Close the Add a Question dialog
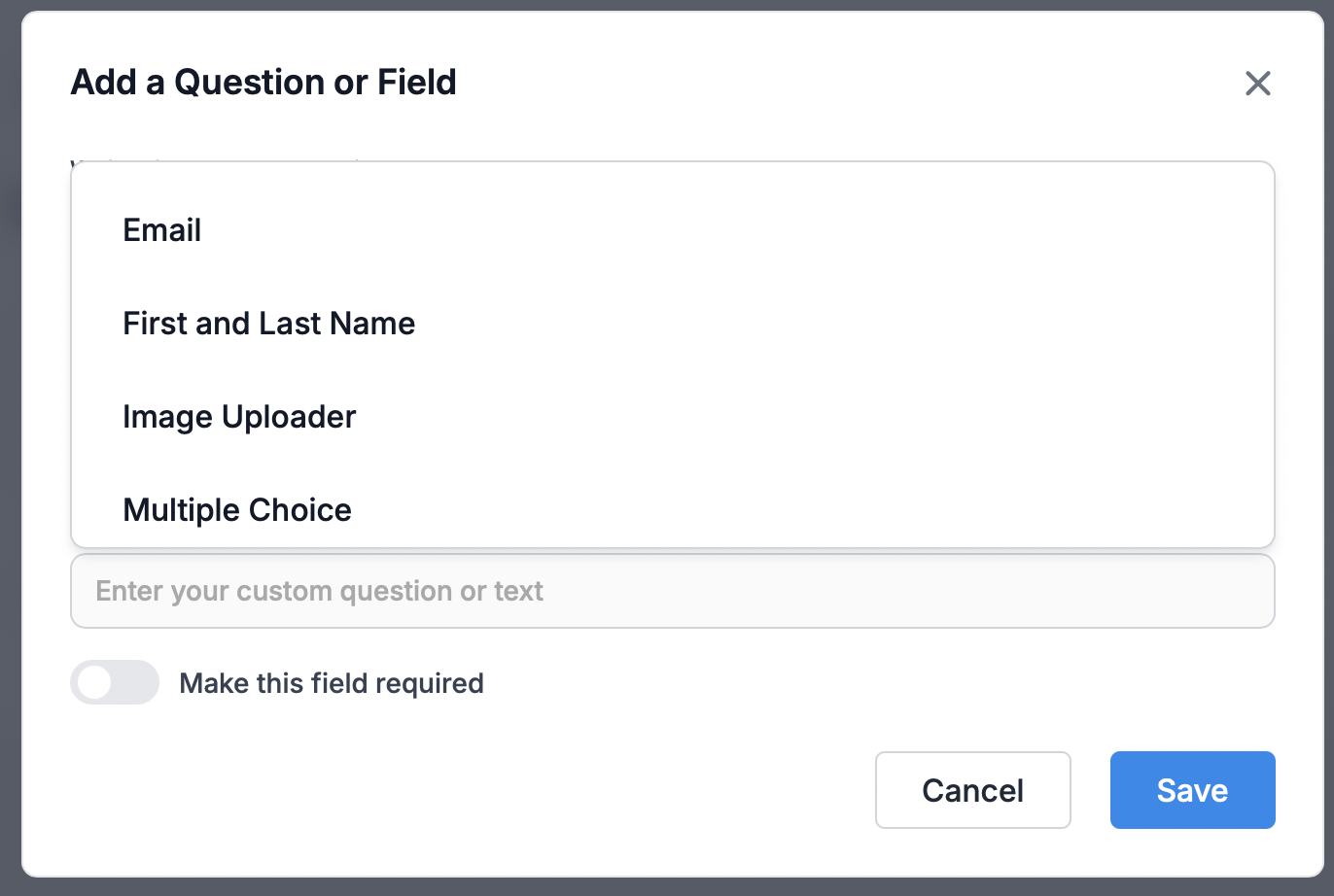 tap(1258, 84)
